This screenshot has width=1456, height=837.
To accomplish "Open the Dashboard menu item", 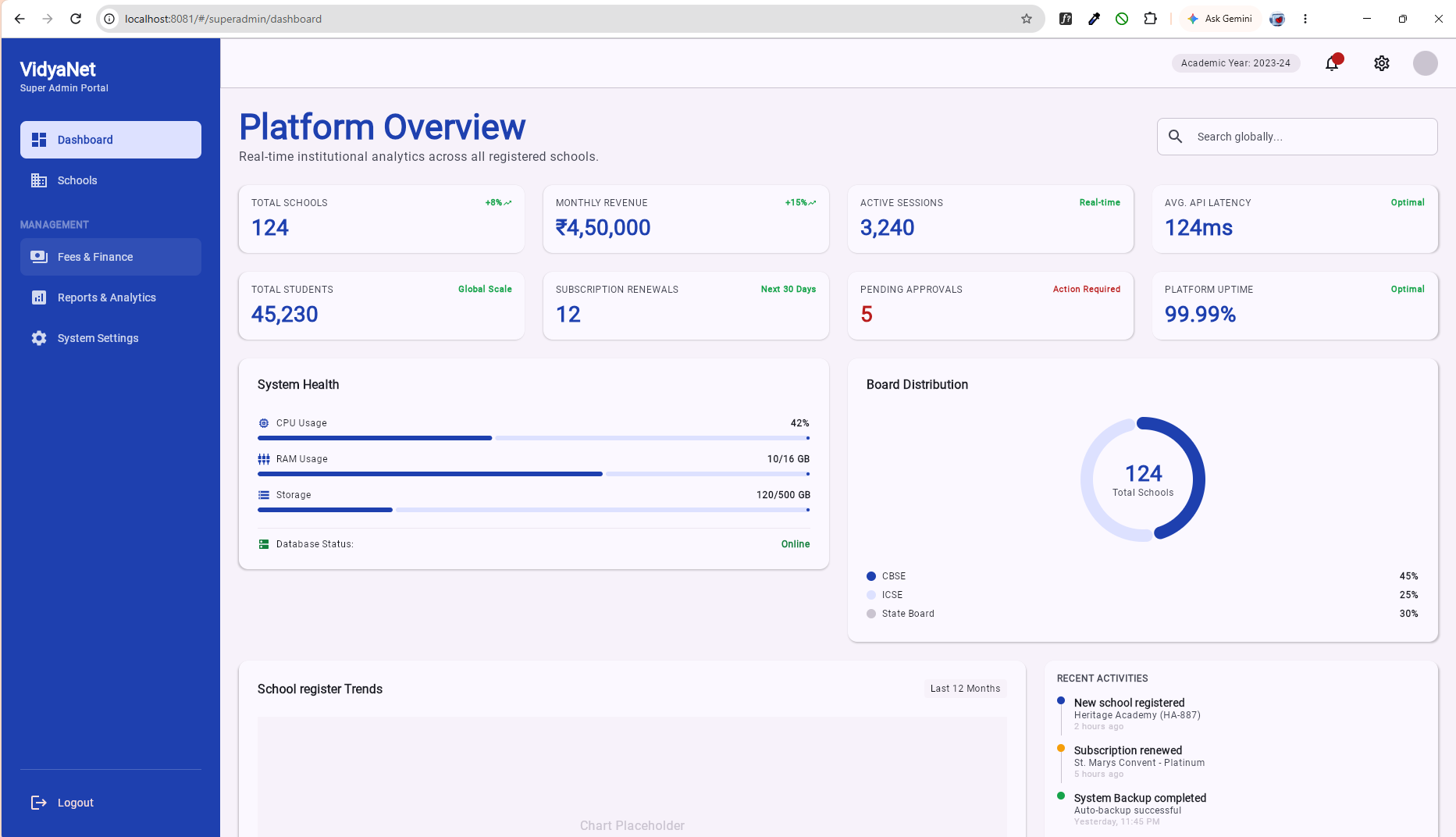I will 111,140.
